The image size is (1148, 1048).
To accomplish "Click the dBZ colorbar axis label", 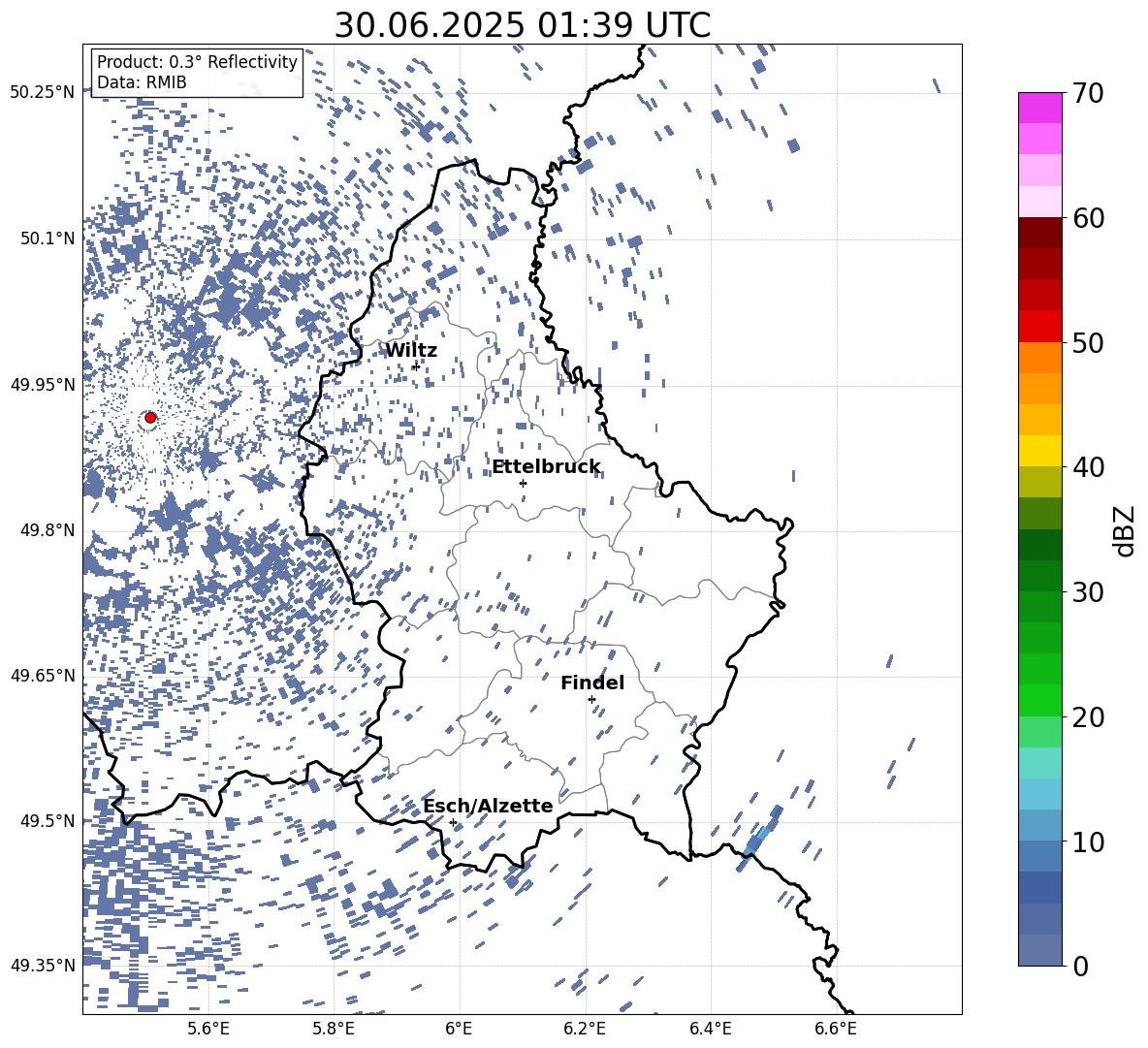I will (x=1126, y=530).
